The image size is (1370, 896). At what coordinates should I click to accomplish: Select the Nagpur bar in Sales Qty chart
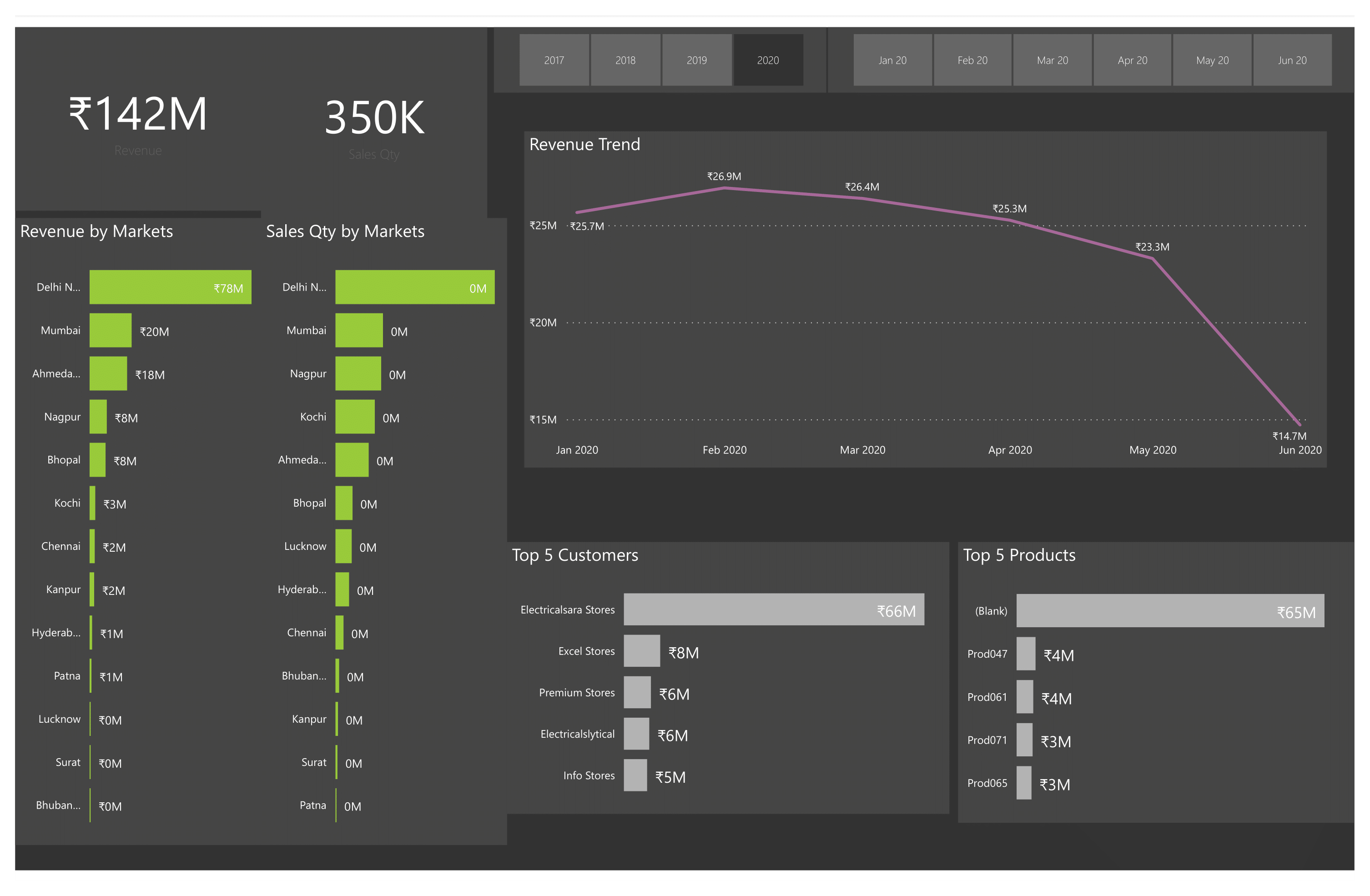click(358, 373)
